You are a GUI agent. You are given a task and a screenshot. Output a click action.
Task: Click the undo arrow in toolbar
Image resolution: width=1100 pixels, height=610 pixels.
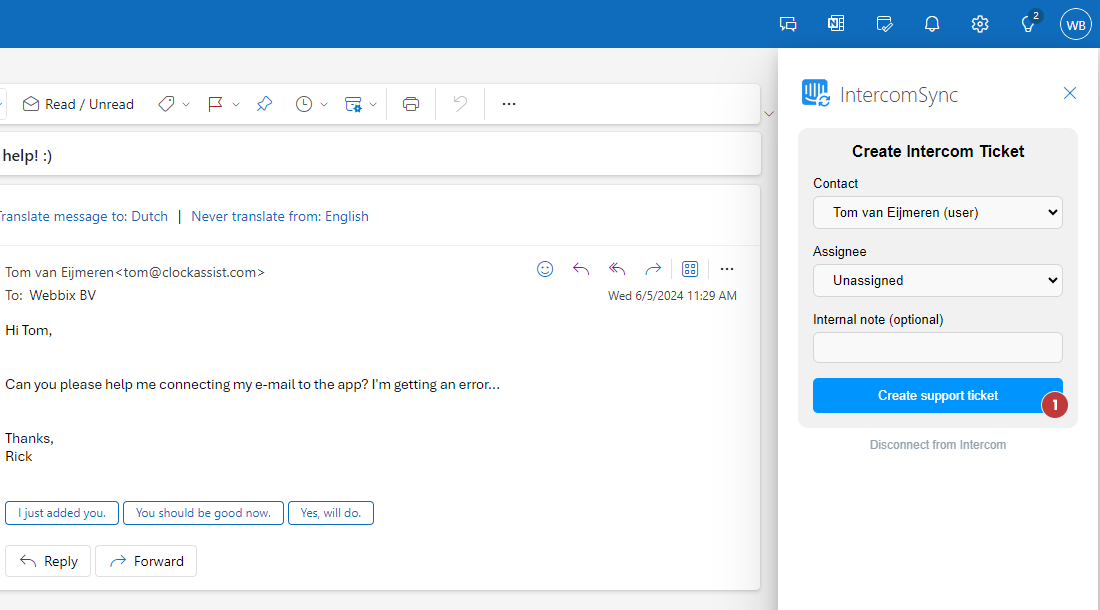pos(460,104)
